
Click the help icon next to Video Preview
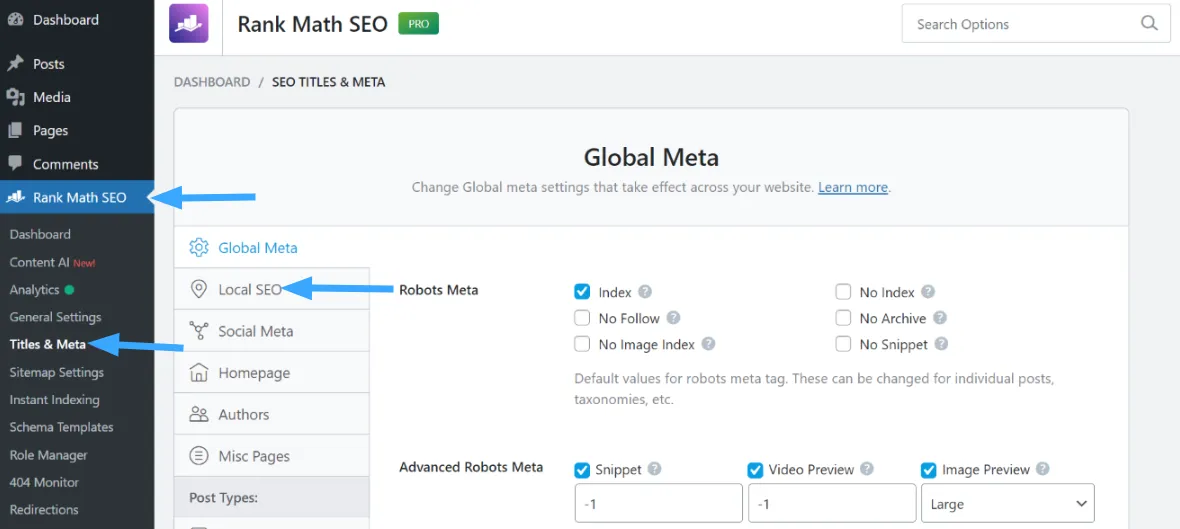[867, 469]
